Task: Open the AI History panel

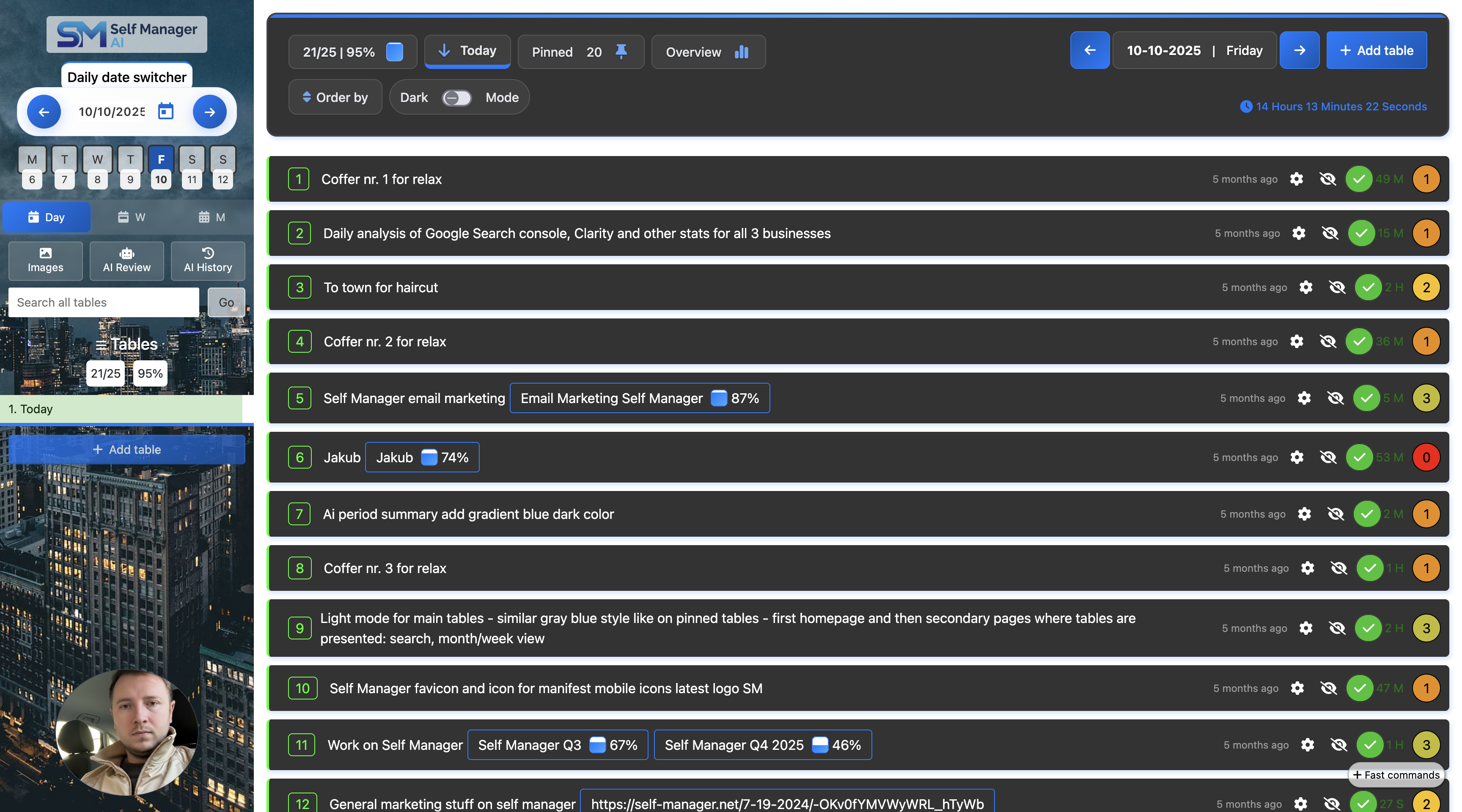Action: click(x=207, y=261)
